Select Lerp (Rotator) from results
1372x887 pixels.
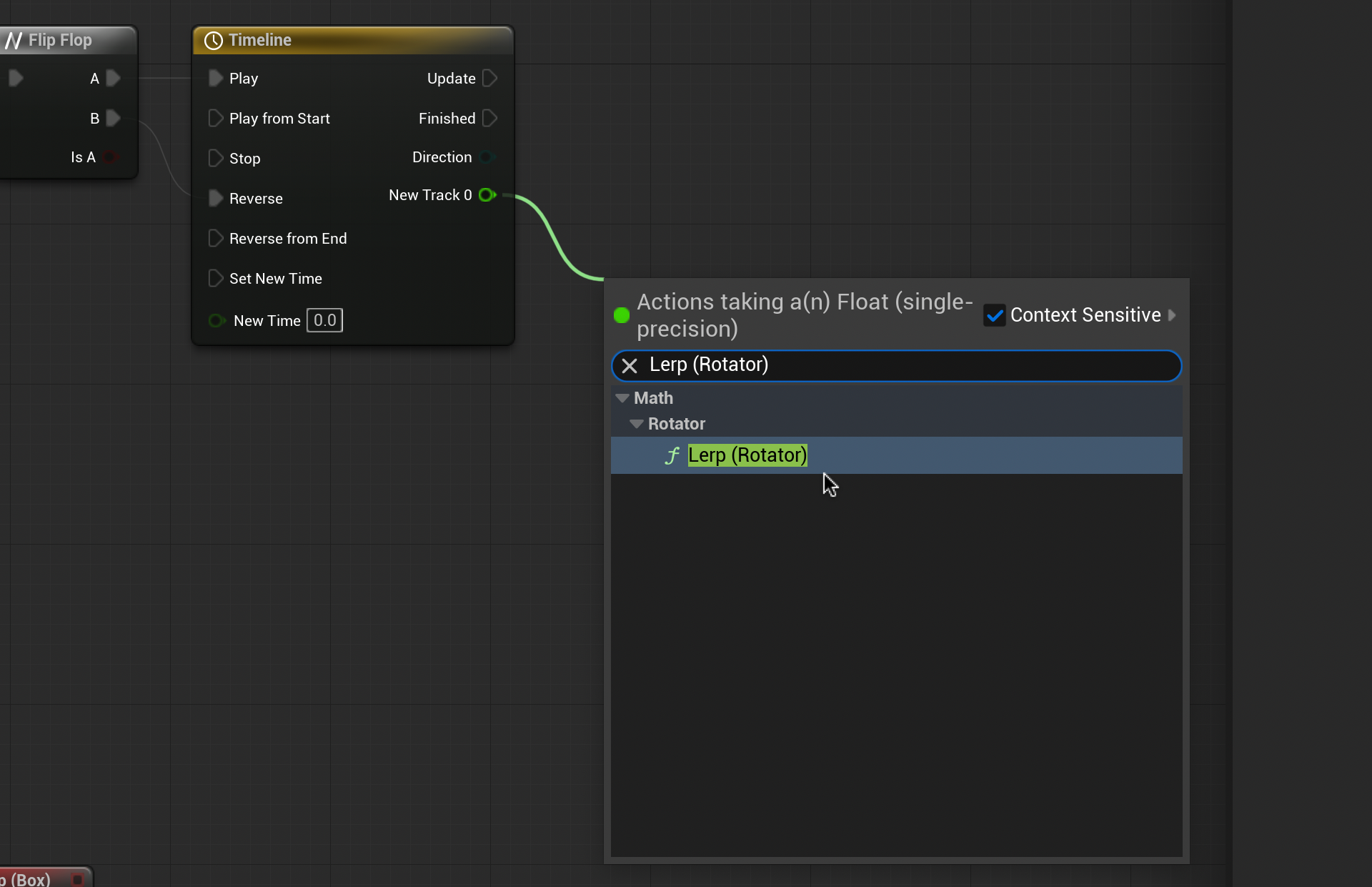point(747,455)
